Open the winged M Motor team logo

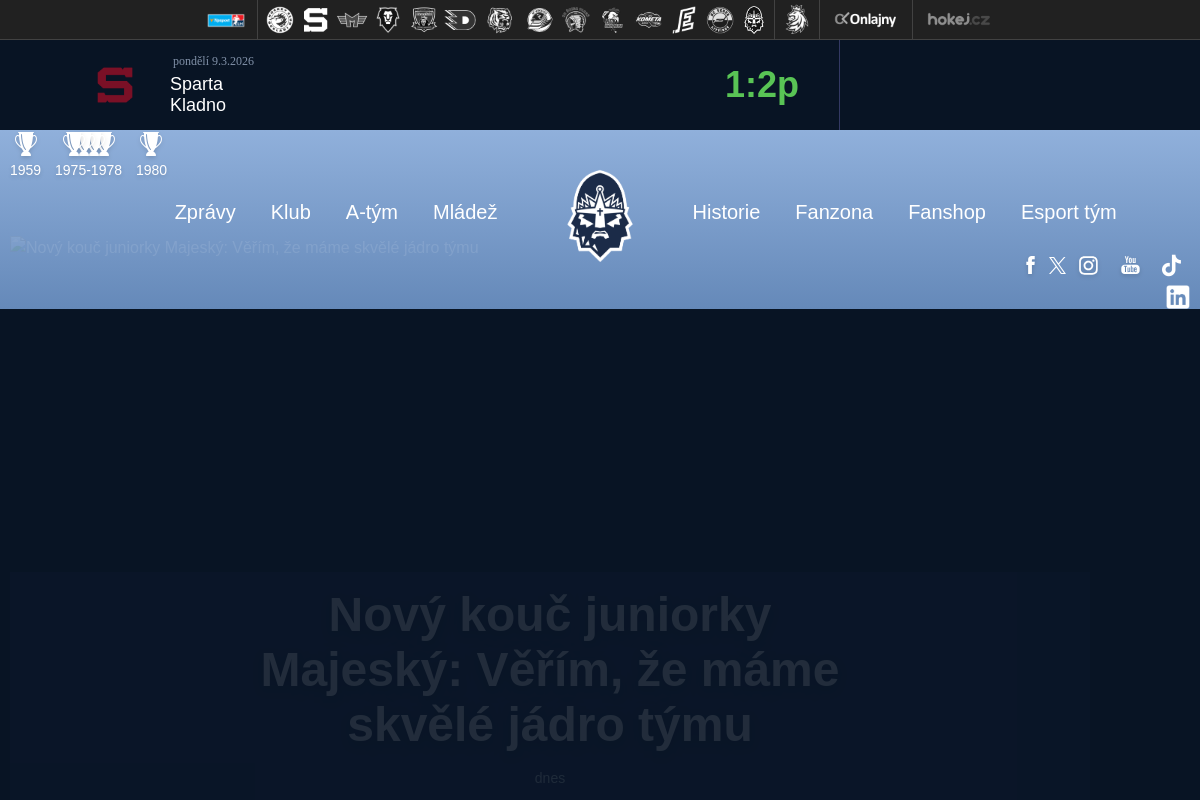[352, 20]
